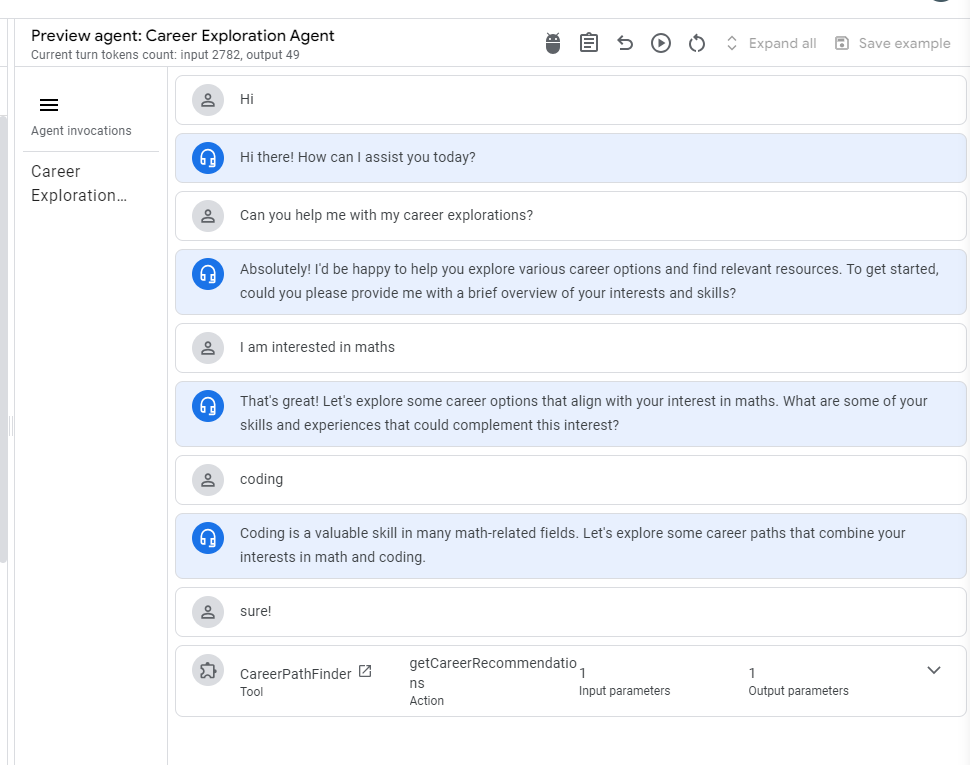Click Expand all button
This screenshot has width=970, height=765.
tap(771, 43)
